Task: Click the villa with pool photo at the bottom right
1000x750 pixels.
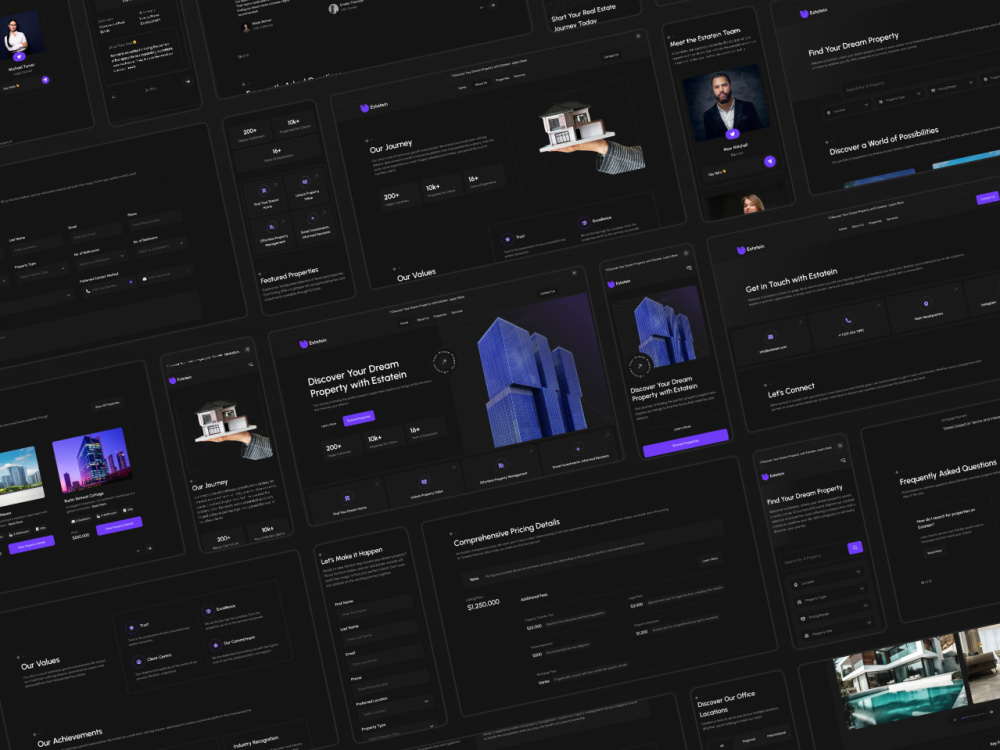Action: tap(899, 682)
